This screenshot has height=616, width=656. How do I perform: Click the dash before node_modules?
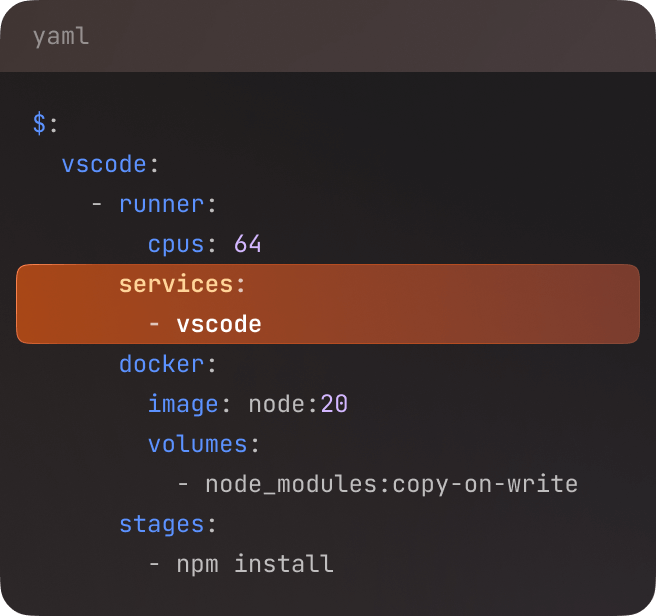(184, 484)
